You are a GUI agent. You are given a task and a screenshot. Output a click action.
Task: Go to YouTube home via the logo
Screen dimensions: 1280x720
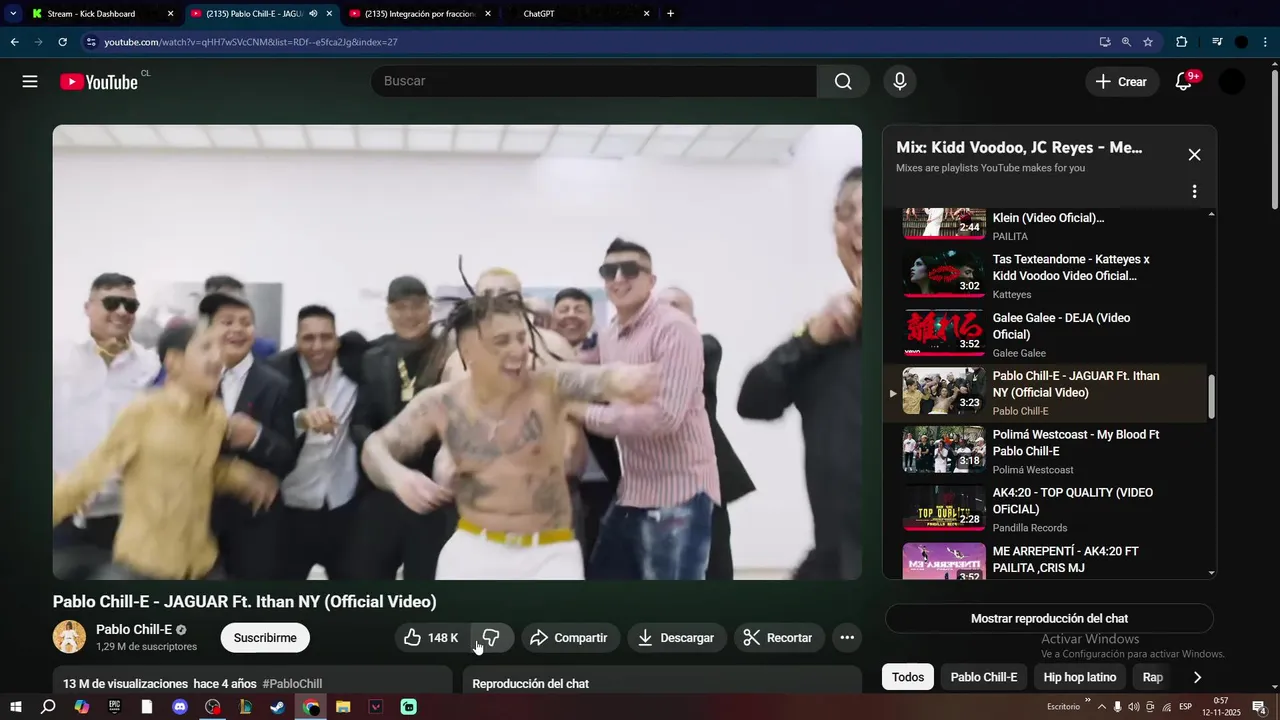point(98,82)
